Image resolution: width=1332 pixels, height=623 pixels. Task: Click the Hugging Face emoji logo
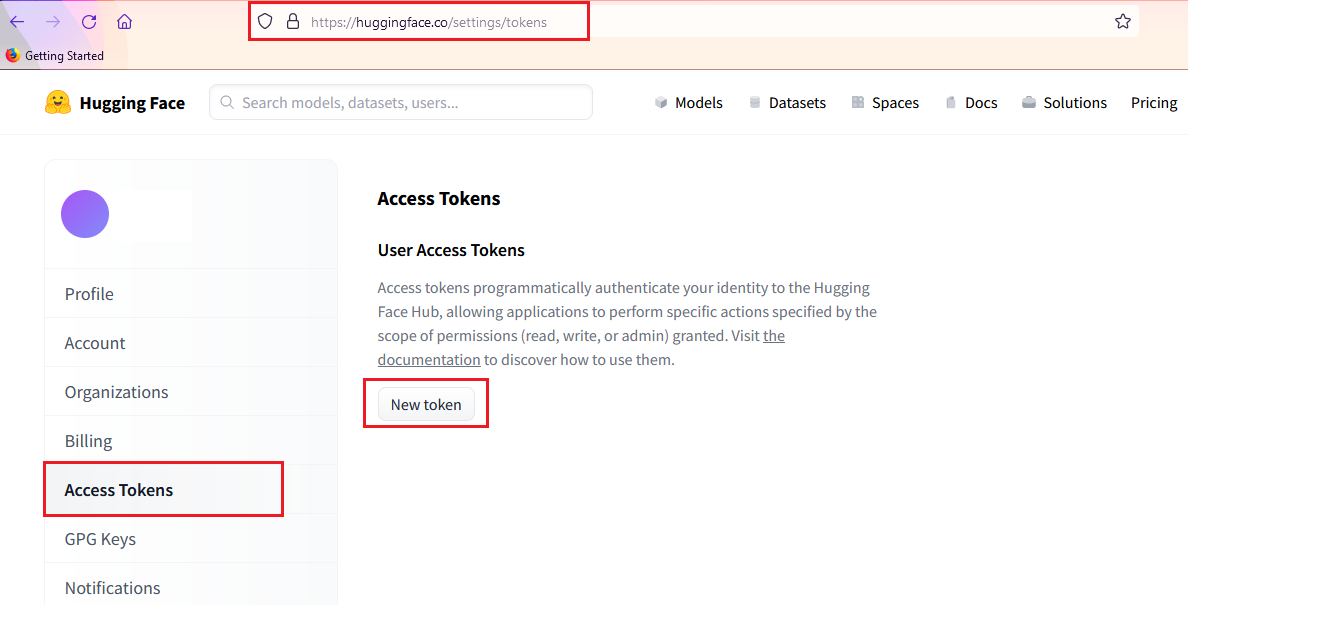(58, 102)
